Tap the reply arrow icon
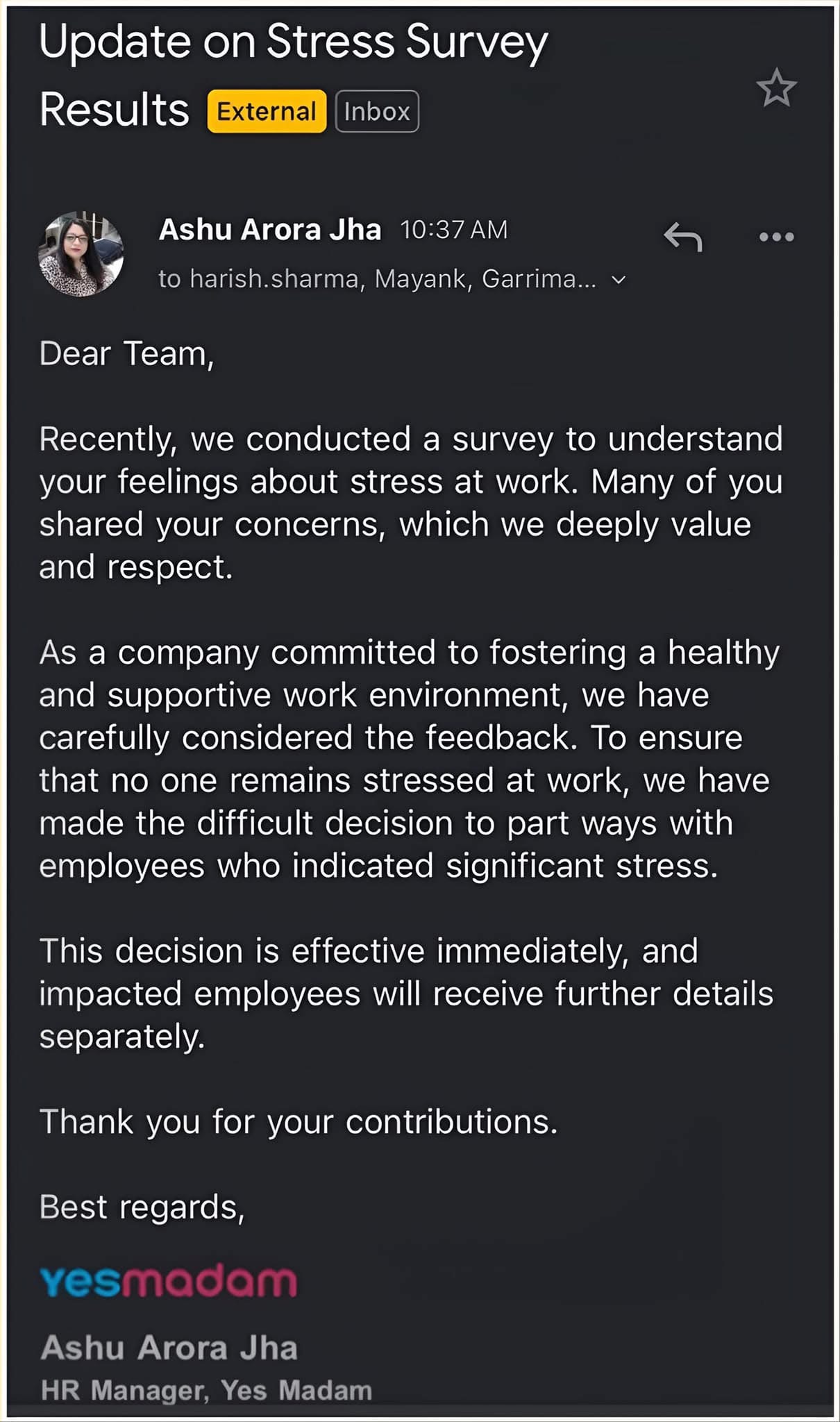Viewport: 840px width, 1422px height. (683, 237)
